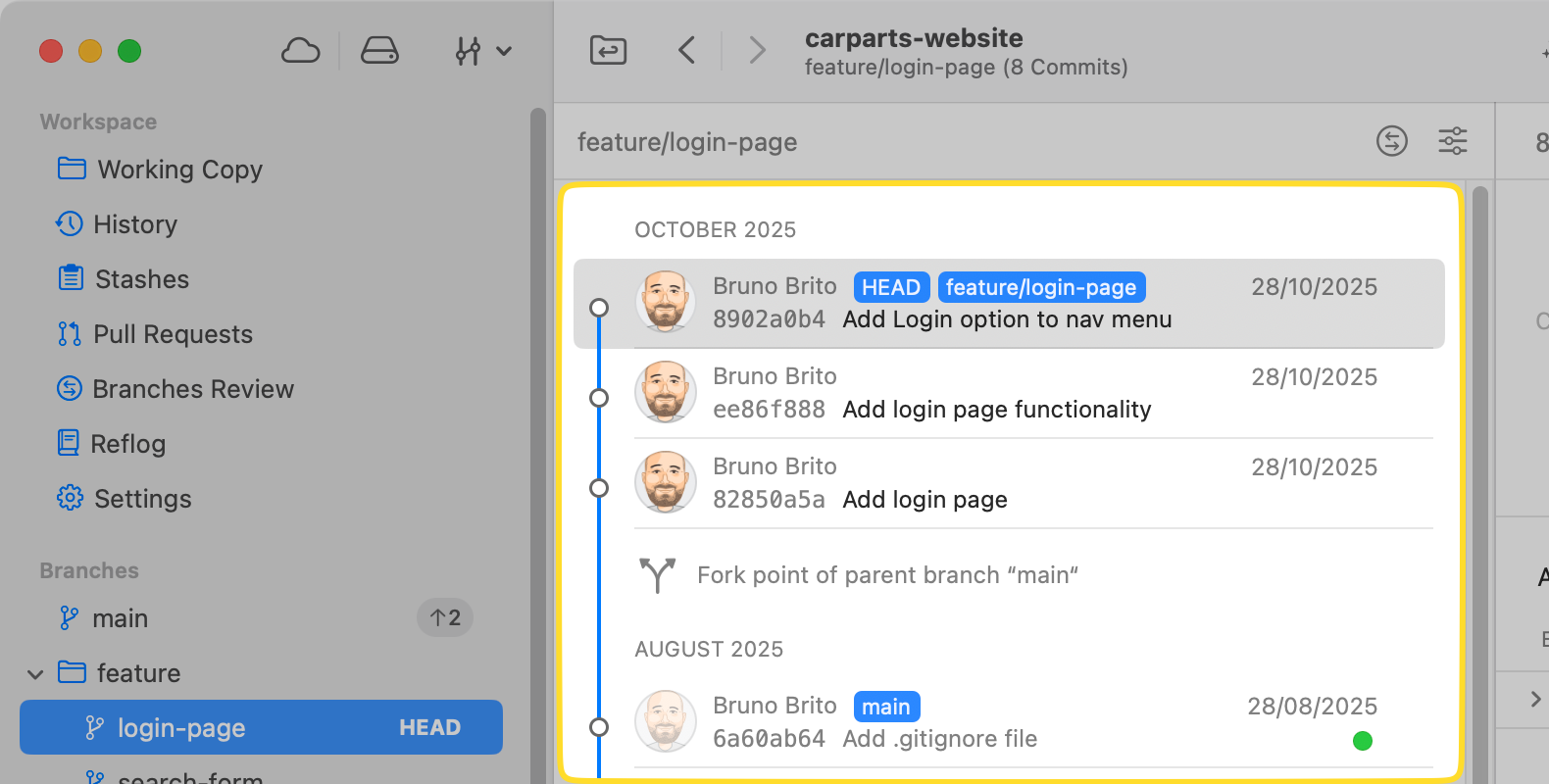Viewport: 1549px width, 784px height.
Task: Click the branch comparison sync icon
Action: [1391, 141]
